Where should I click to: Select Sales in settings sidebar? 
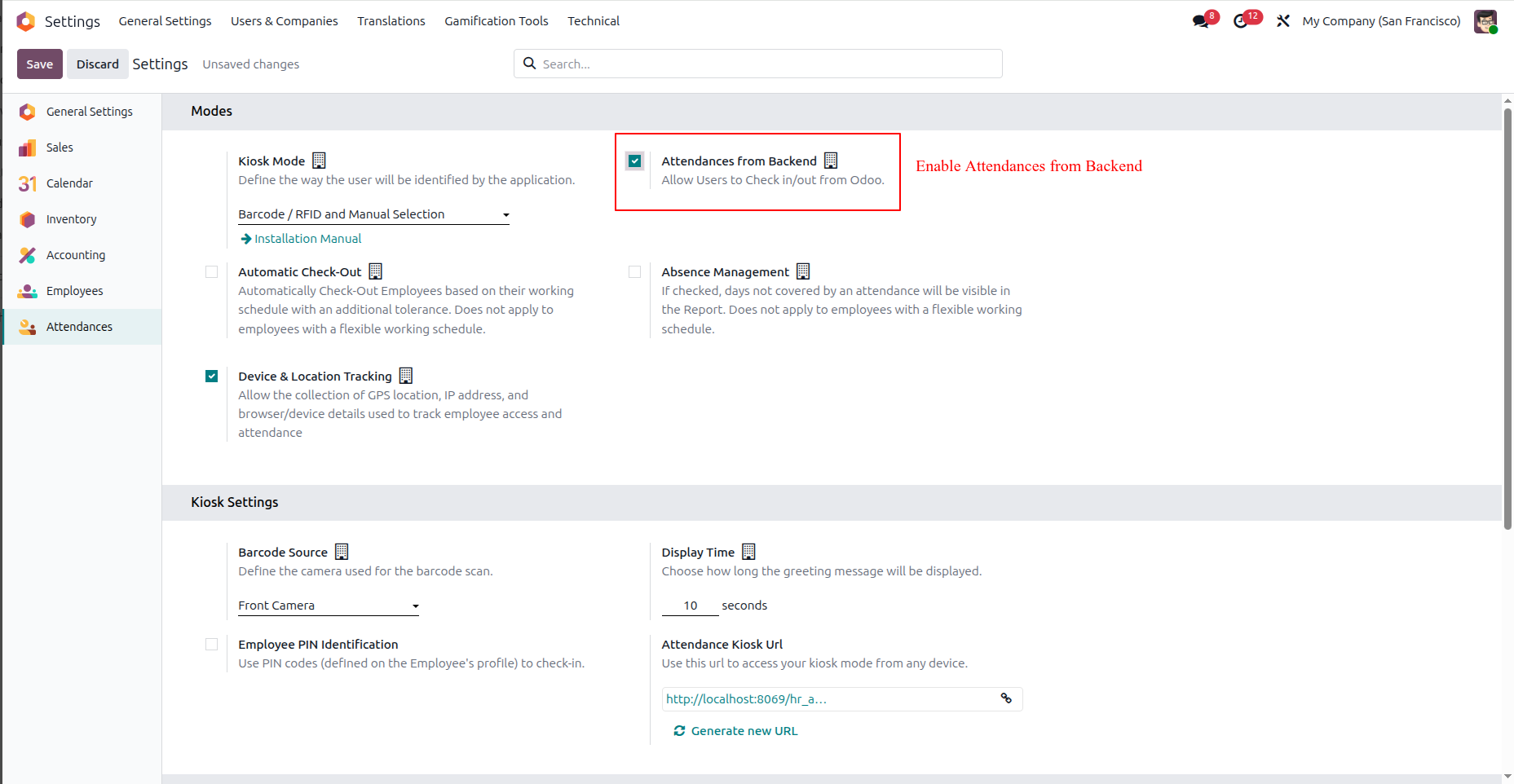[82, 148]
